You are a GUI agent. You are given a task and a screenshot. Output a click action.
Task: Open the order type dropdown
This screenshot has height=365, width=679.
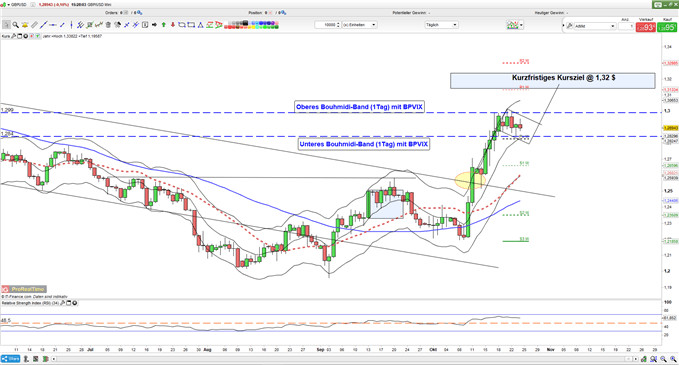595,26
